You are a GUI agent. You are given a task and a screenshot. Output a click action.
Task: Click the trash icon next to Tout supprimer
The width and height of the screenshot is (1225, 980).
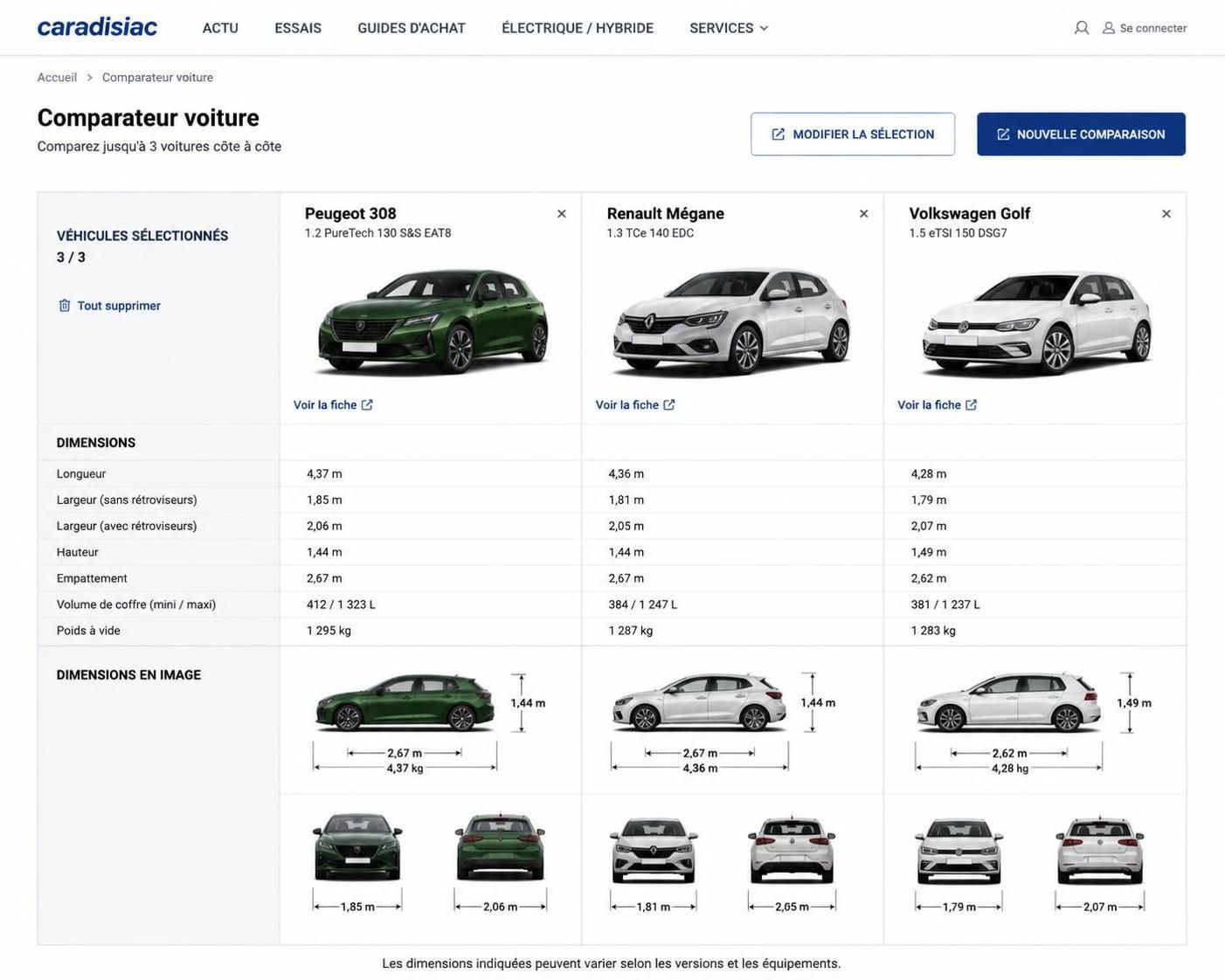pos(65,306)
